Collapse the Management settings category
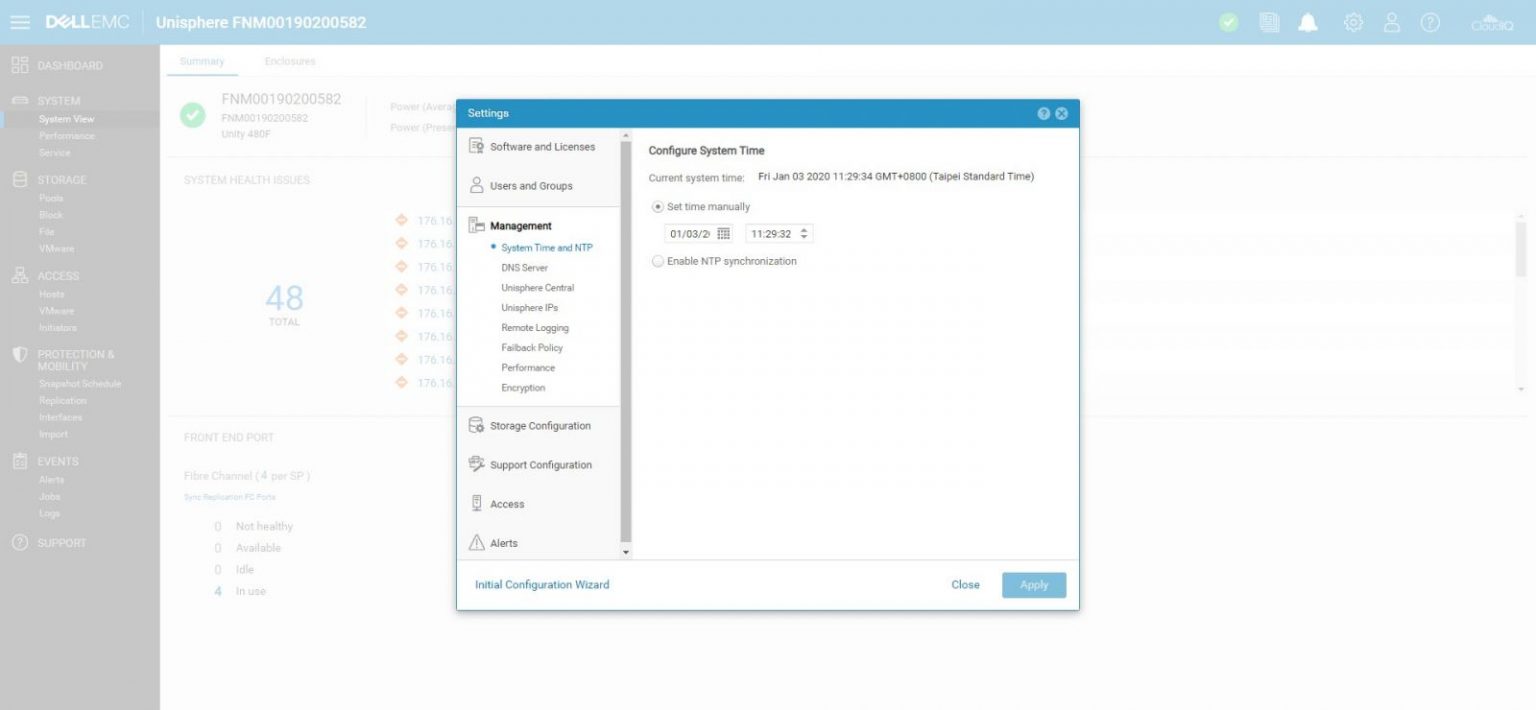This screenshot has width=1536, height=710. (521, 226)
